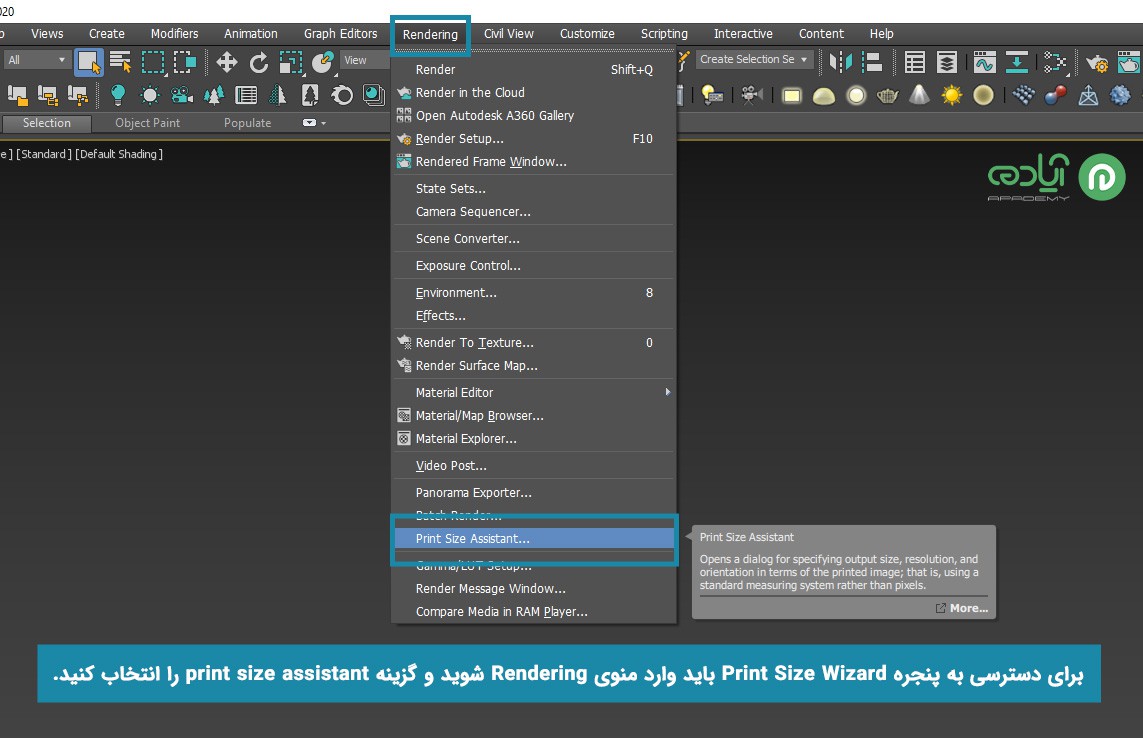Open the Help menu

coord(881,34)
